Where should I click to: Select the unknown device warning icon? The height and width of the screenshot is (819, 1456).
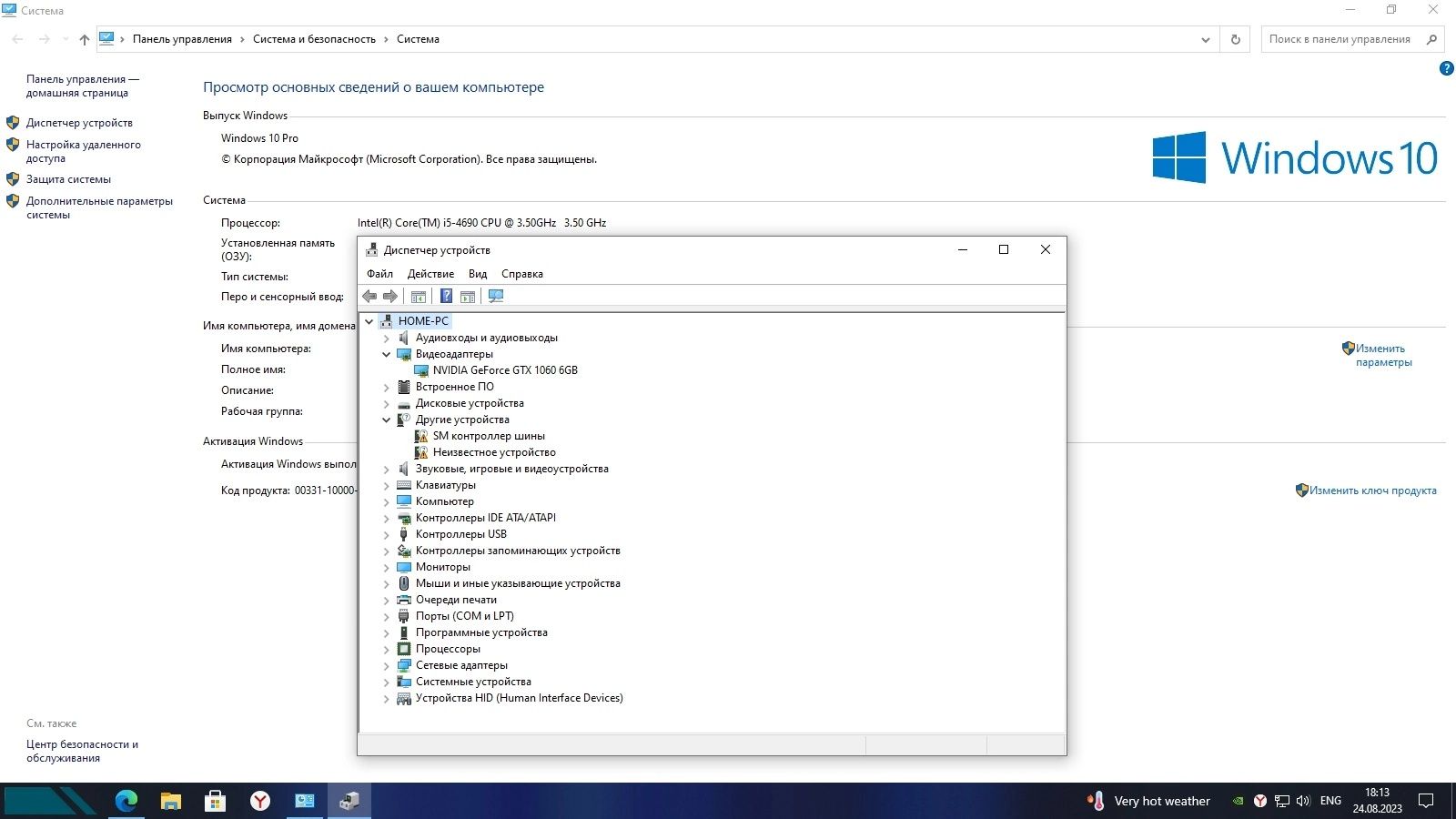421,452
